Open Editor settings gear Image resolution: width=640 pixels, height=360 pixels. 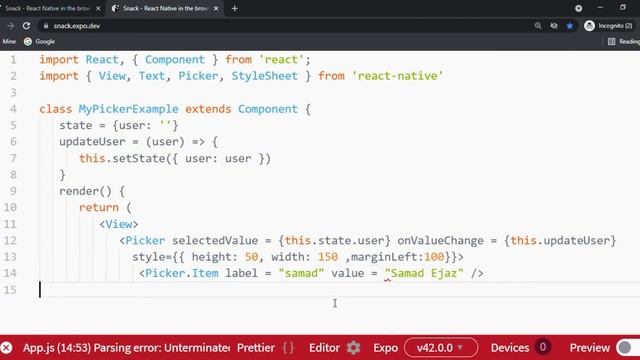click(353, 348)
